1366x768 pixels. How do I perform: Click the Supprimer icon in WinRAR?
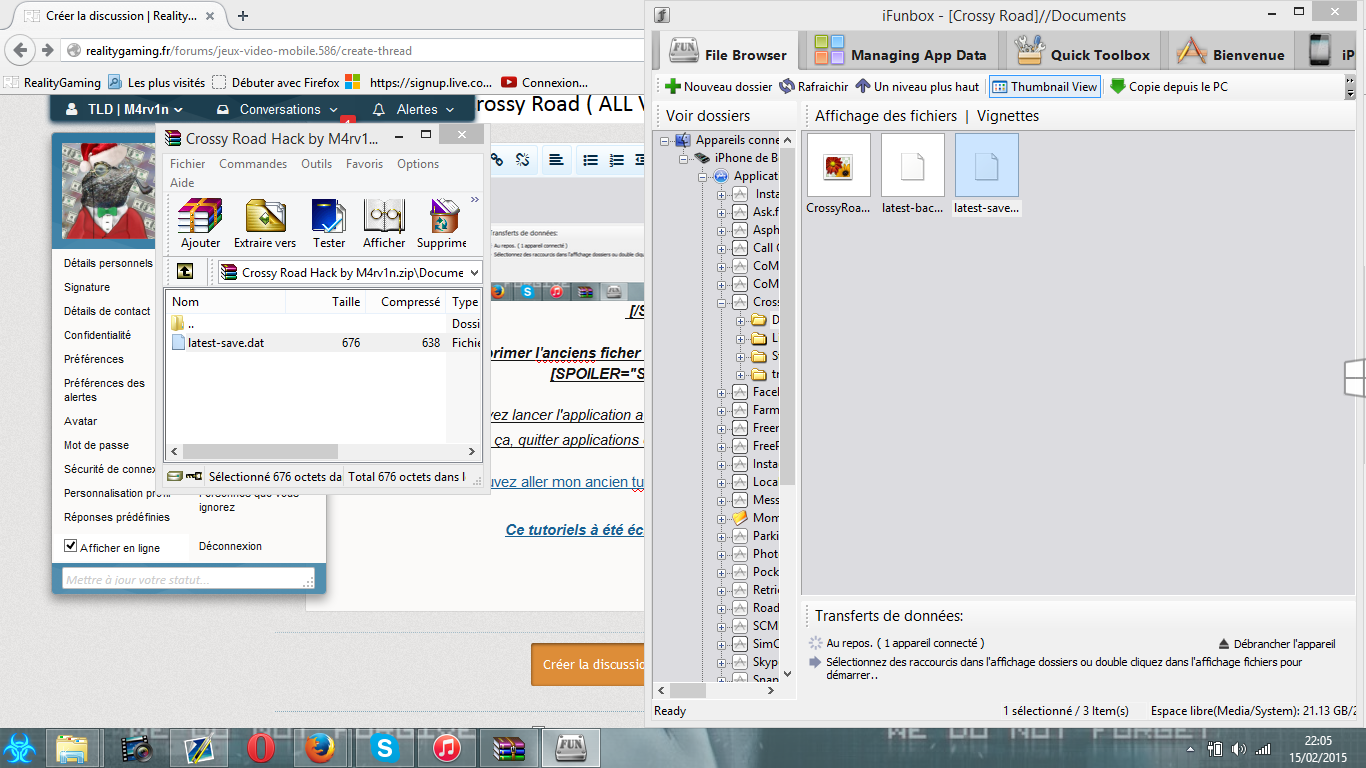pyautogui.click(x=442, y=224)
